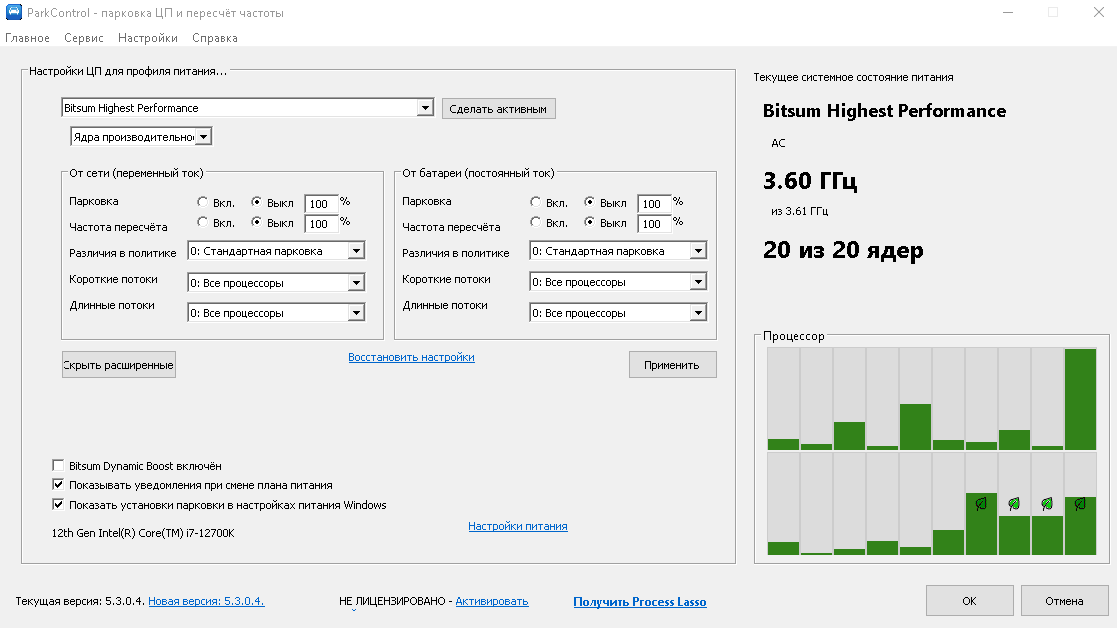The image size is (1117, 628).
Task: Uncheck the power plan change notifications checkbox
Action: tap(58, 485)
